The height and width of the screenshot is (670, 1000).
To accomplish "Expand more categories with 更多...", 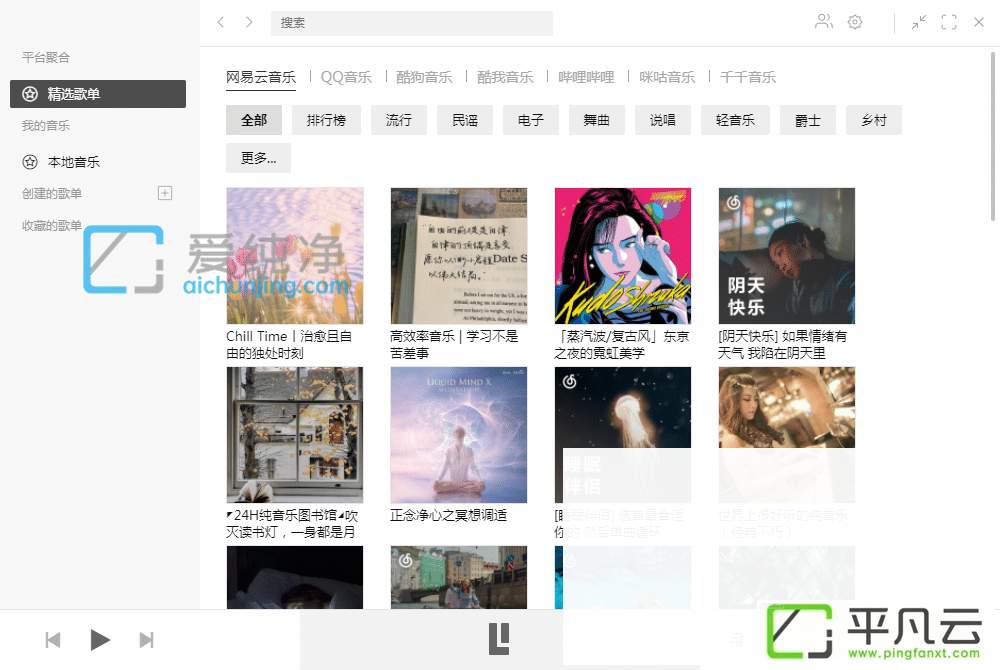I will [x=258, y=158].
